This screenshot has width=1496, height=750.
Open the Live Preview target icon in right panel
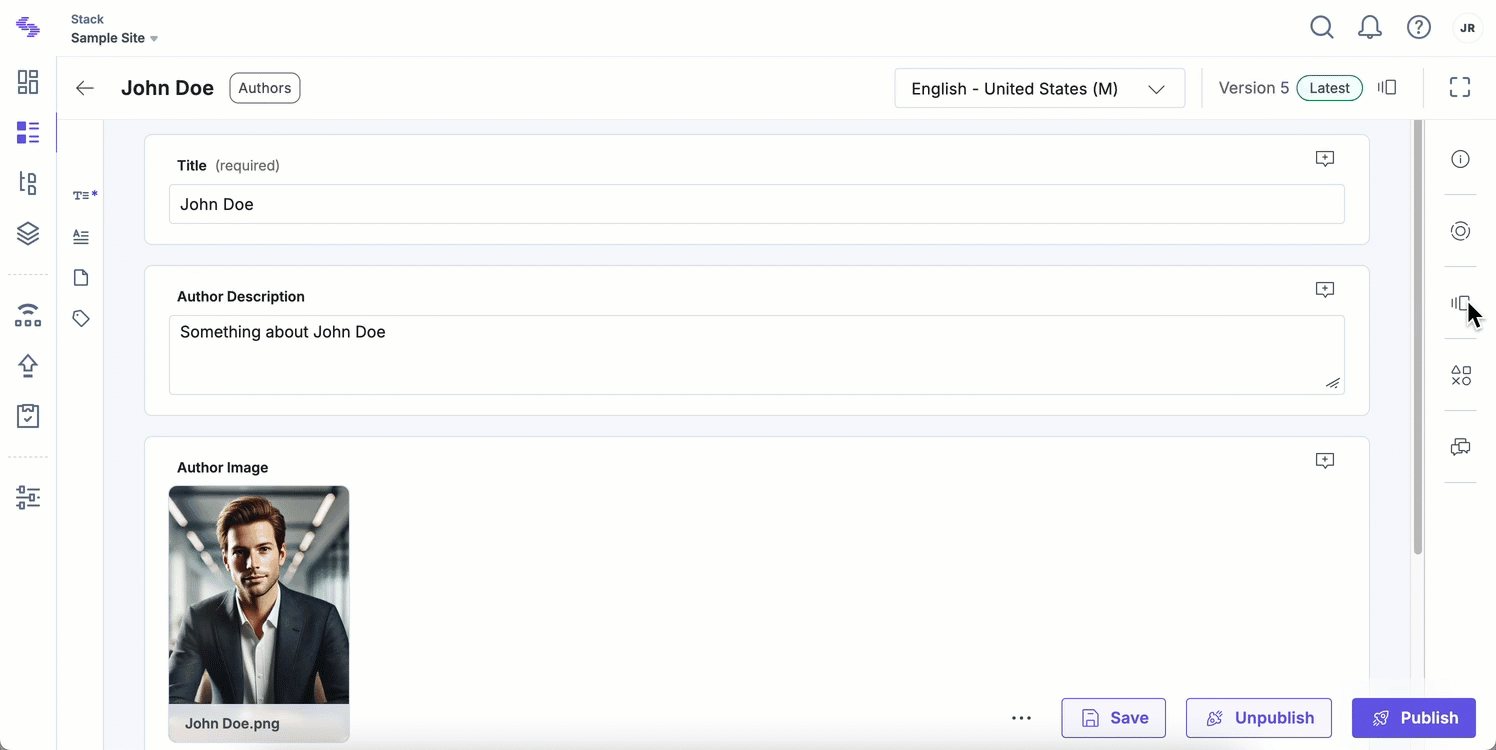[x=1461, y=231]
